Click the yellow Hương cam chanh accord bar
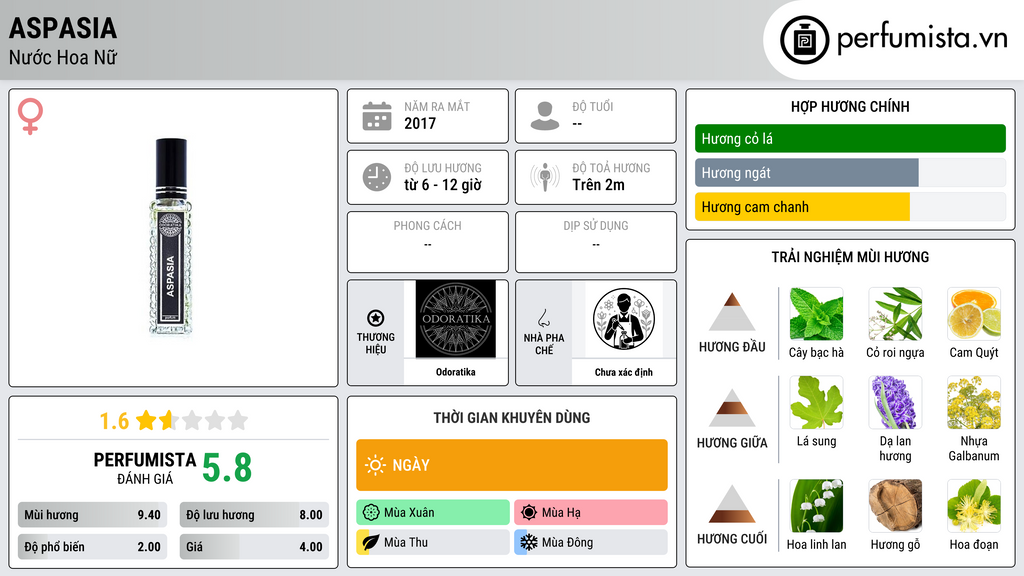The width and height of the screenshot is (1024, 576). pyautogui.click(x=802, y=207)
